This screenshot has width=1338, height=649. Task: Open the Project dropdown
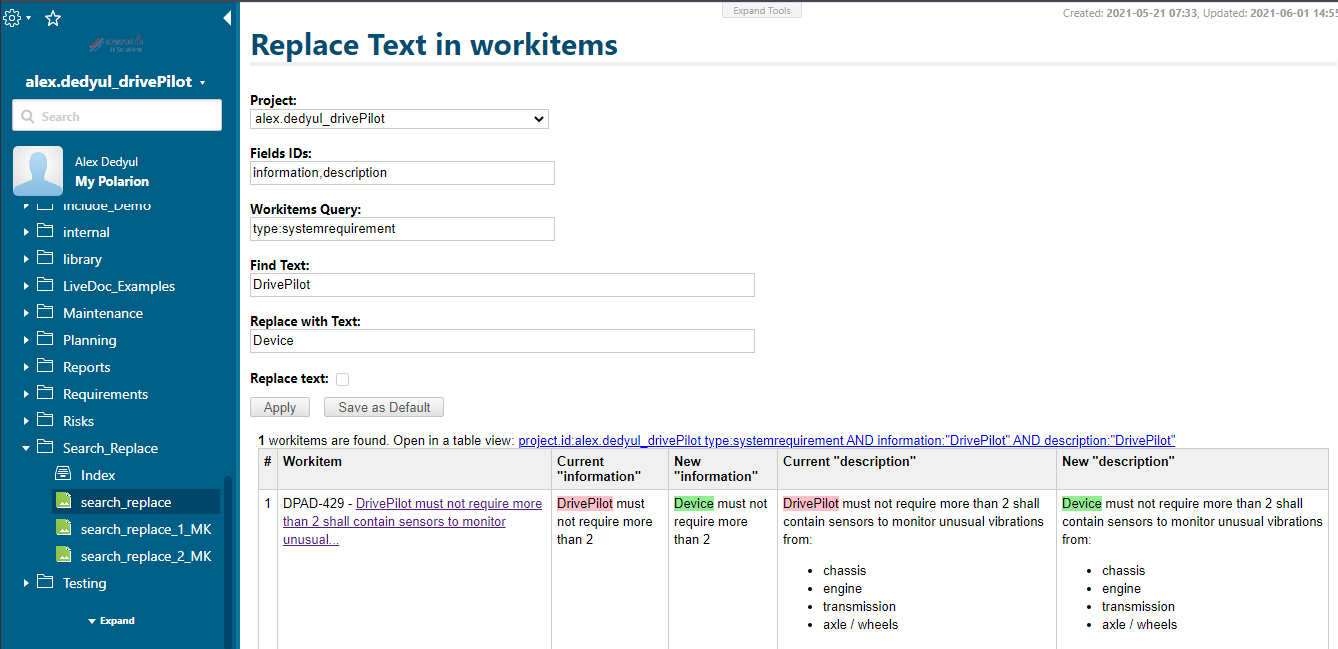[399, 119]
